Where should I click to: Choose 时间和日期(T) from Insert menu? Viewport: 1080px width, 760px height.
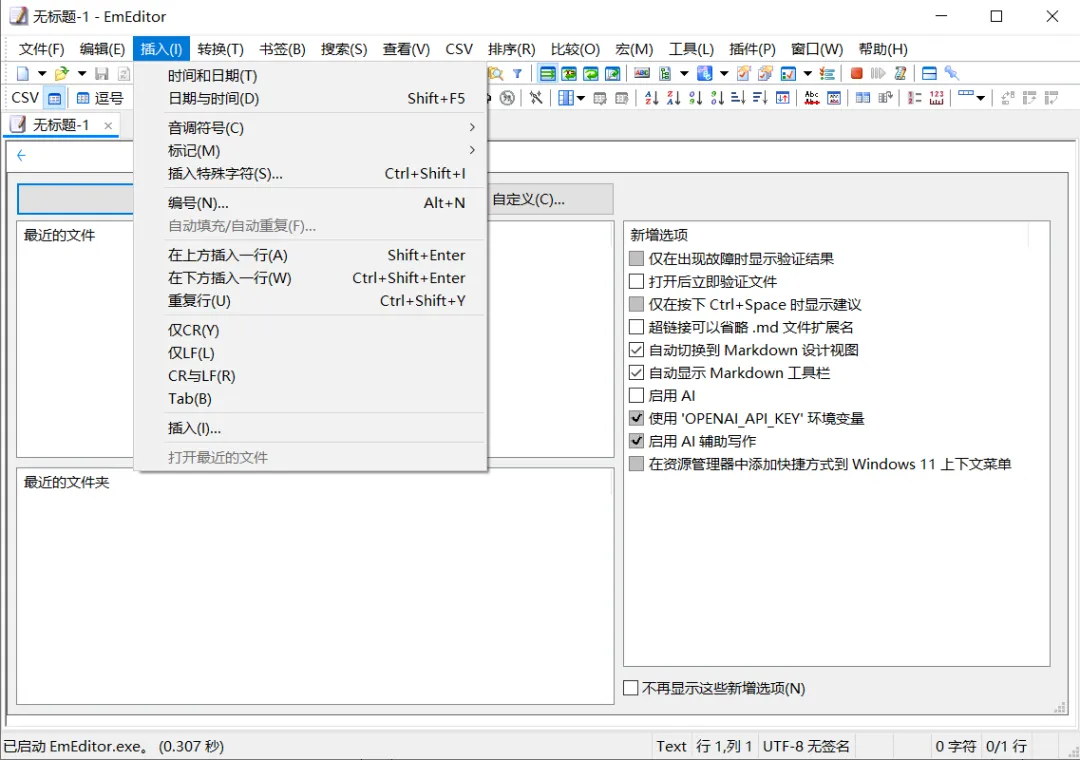[311, 76]
